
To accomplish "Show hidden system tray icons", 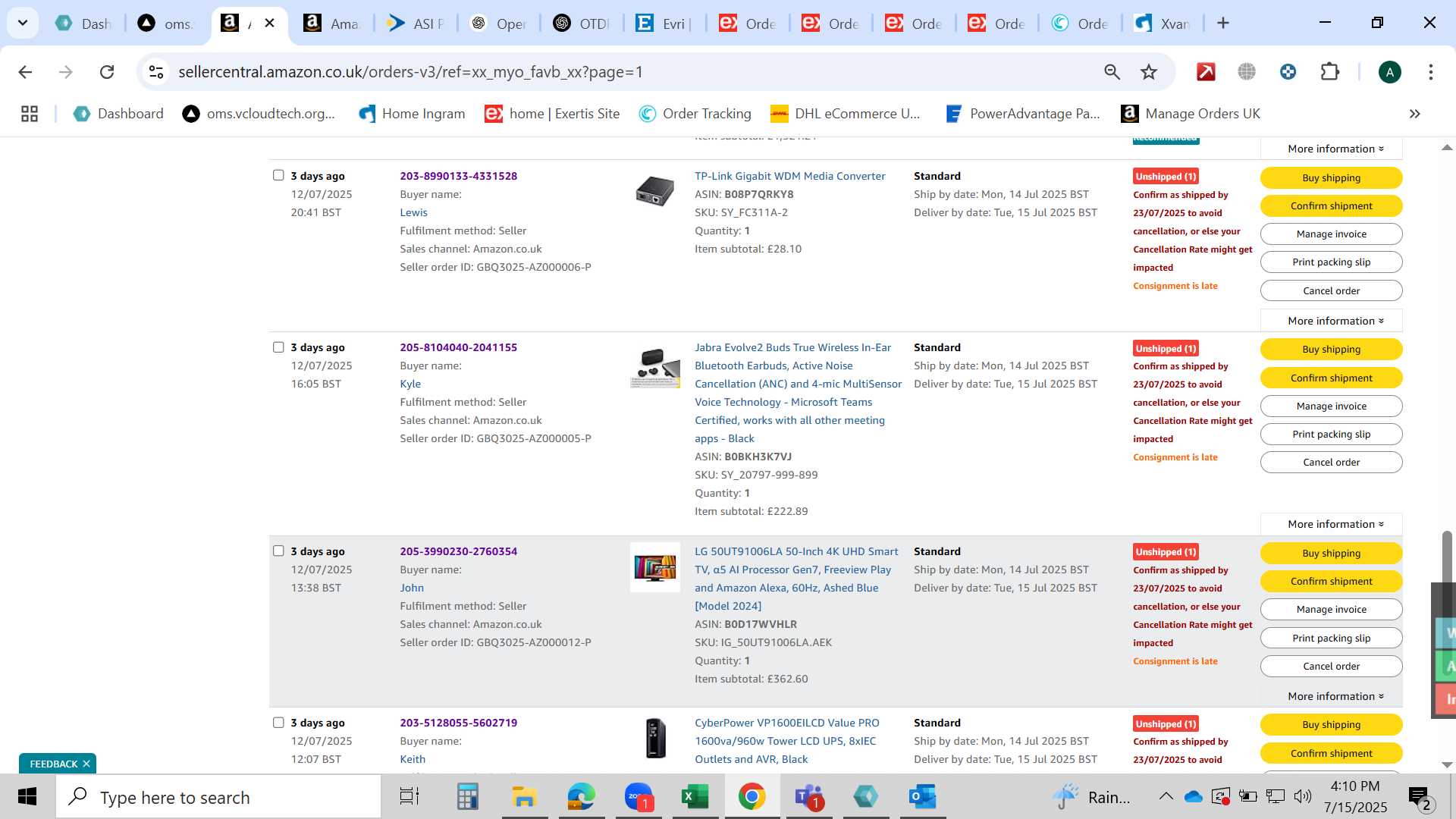I will point(1166,797).
